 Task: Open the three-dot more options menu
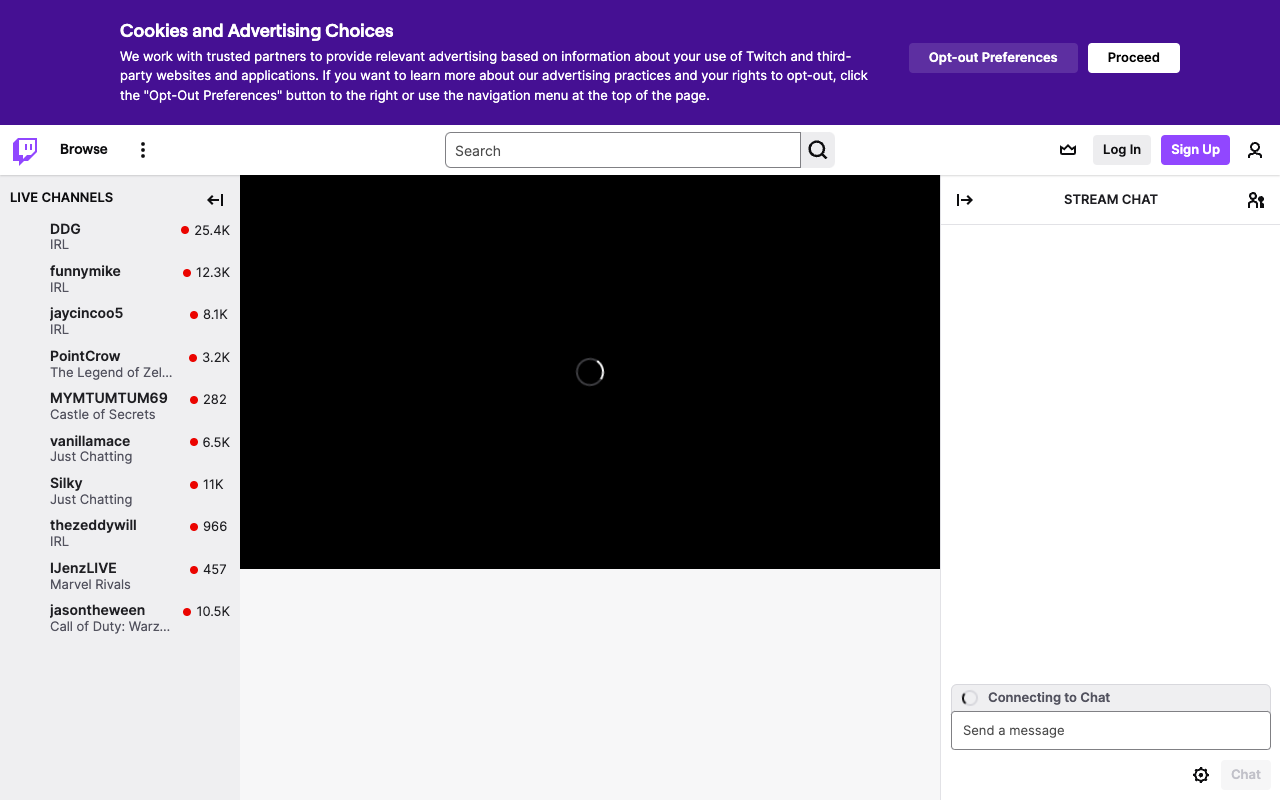pyautogui.click(x=143, y=150)
